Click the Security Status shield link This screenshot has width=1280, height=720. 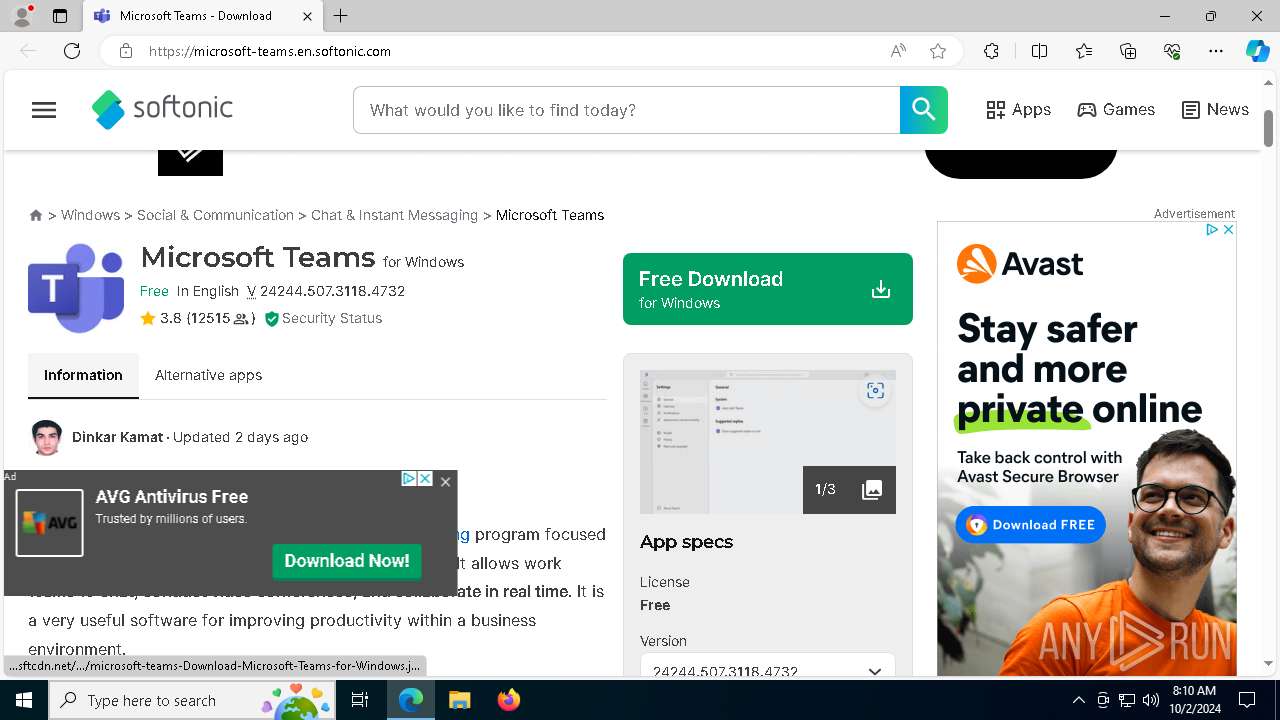323,318
